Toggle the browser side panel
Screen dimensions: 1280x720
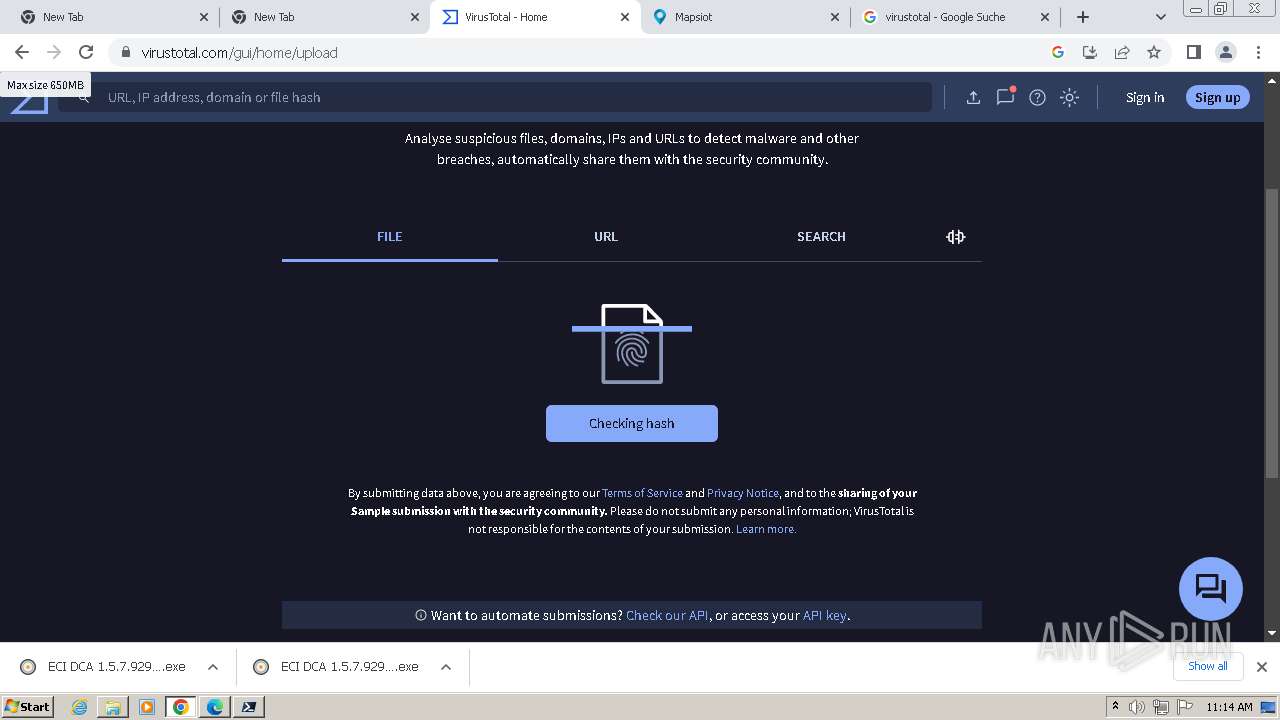click(1193, 52)
